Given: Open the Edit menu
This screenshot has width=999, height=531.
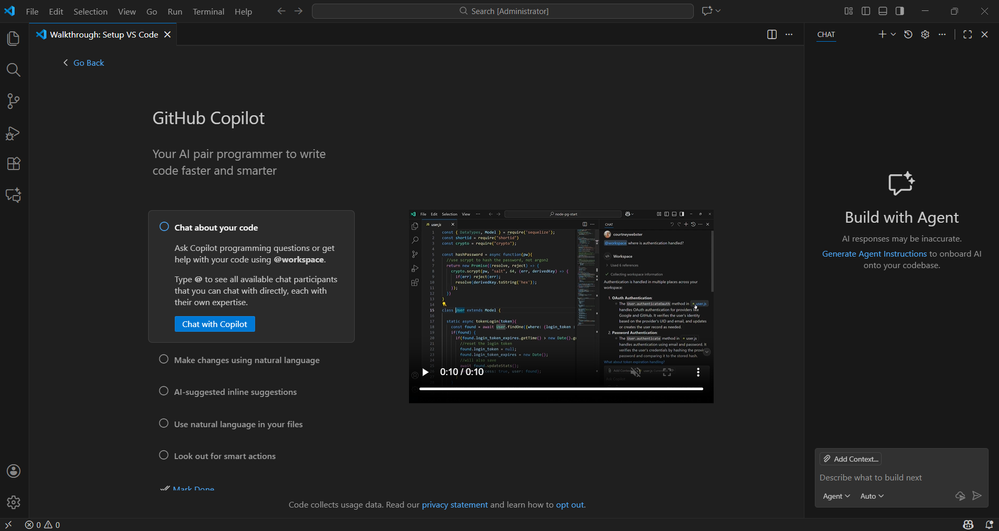Looking at the screenshot, I should tap(56, 11).
